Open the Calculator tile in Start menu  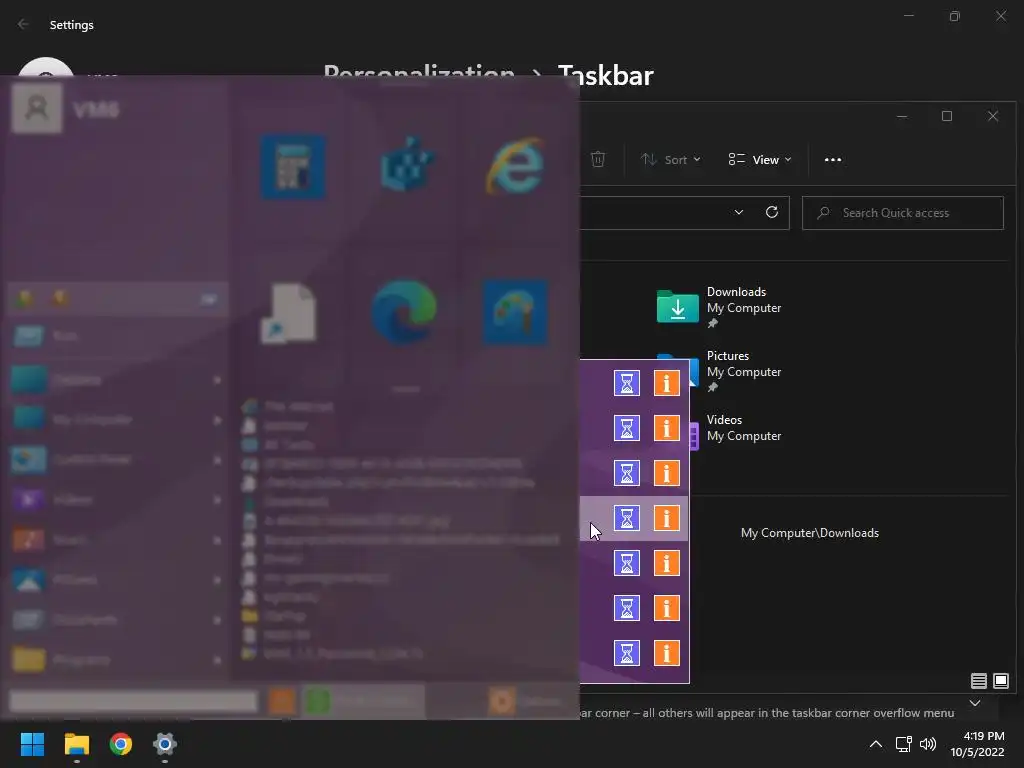293,167
